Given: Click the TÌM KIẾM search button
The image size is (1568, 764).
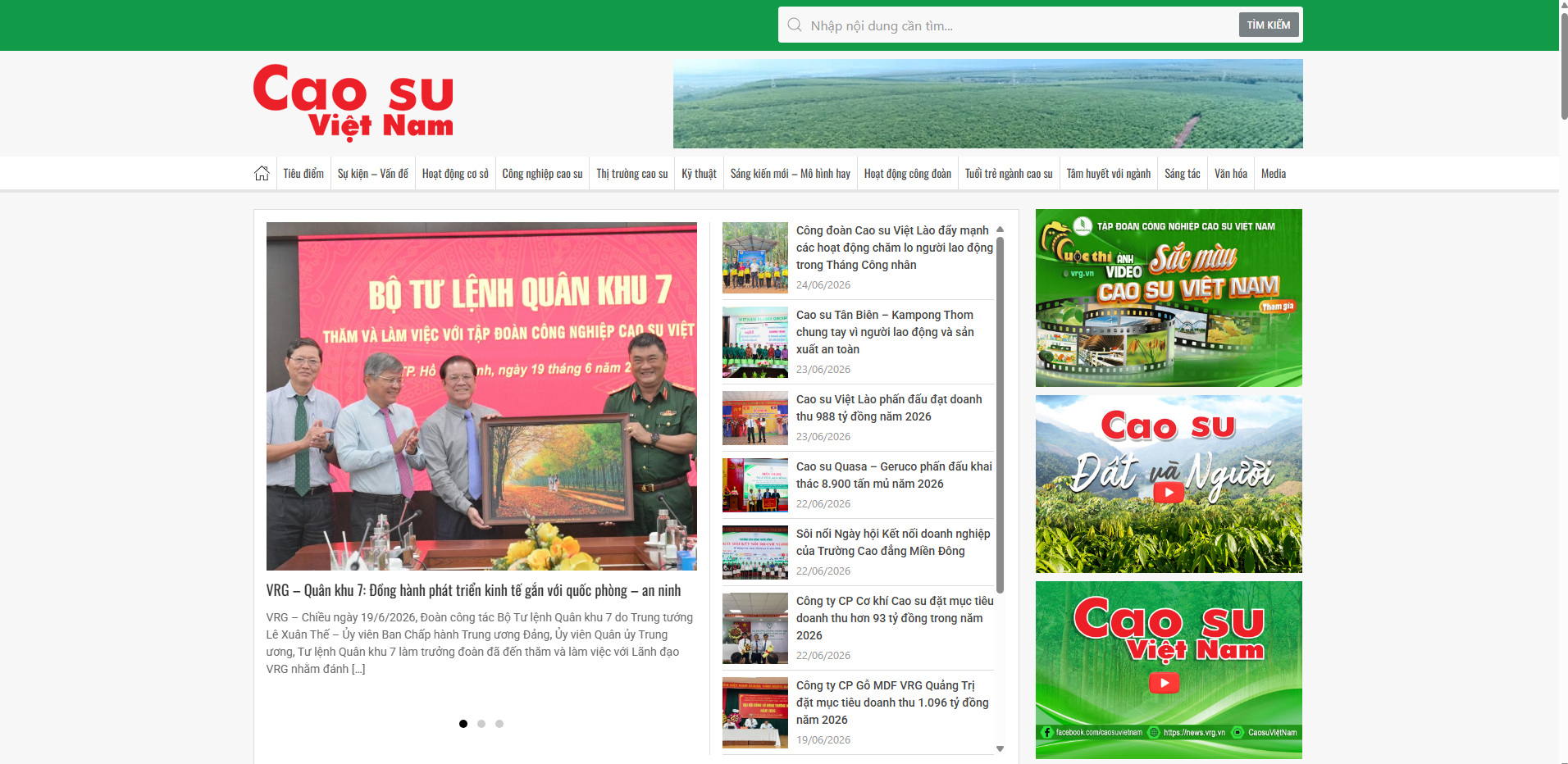Looking at the screenshot, I should click(x=1269, y=25).
